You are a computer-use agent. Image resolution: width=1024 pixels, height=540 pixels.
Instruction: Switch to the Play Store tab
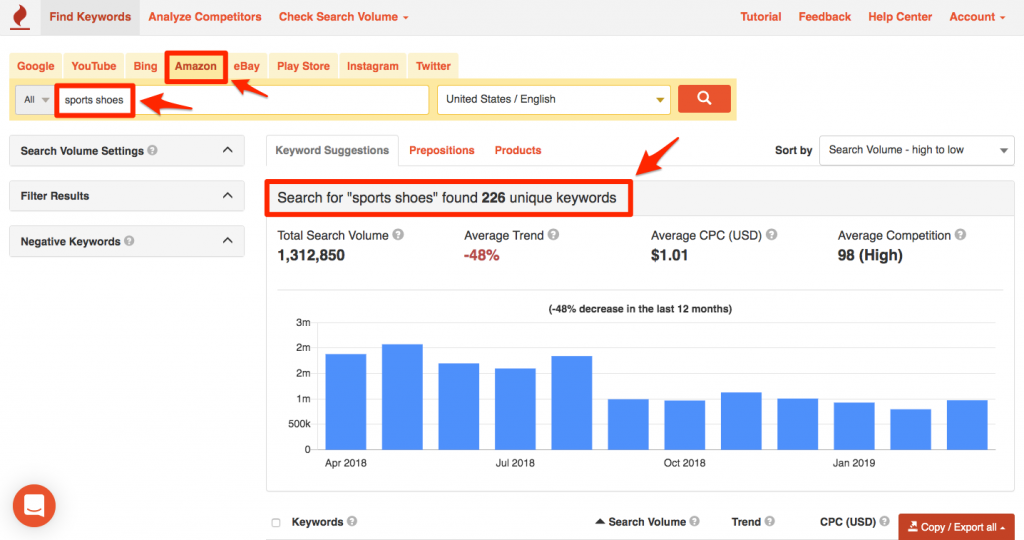[x=303, y=66]
